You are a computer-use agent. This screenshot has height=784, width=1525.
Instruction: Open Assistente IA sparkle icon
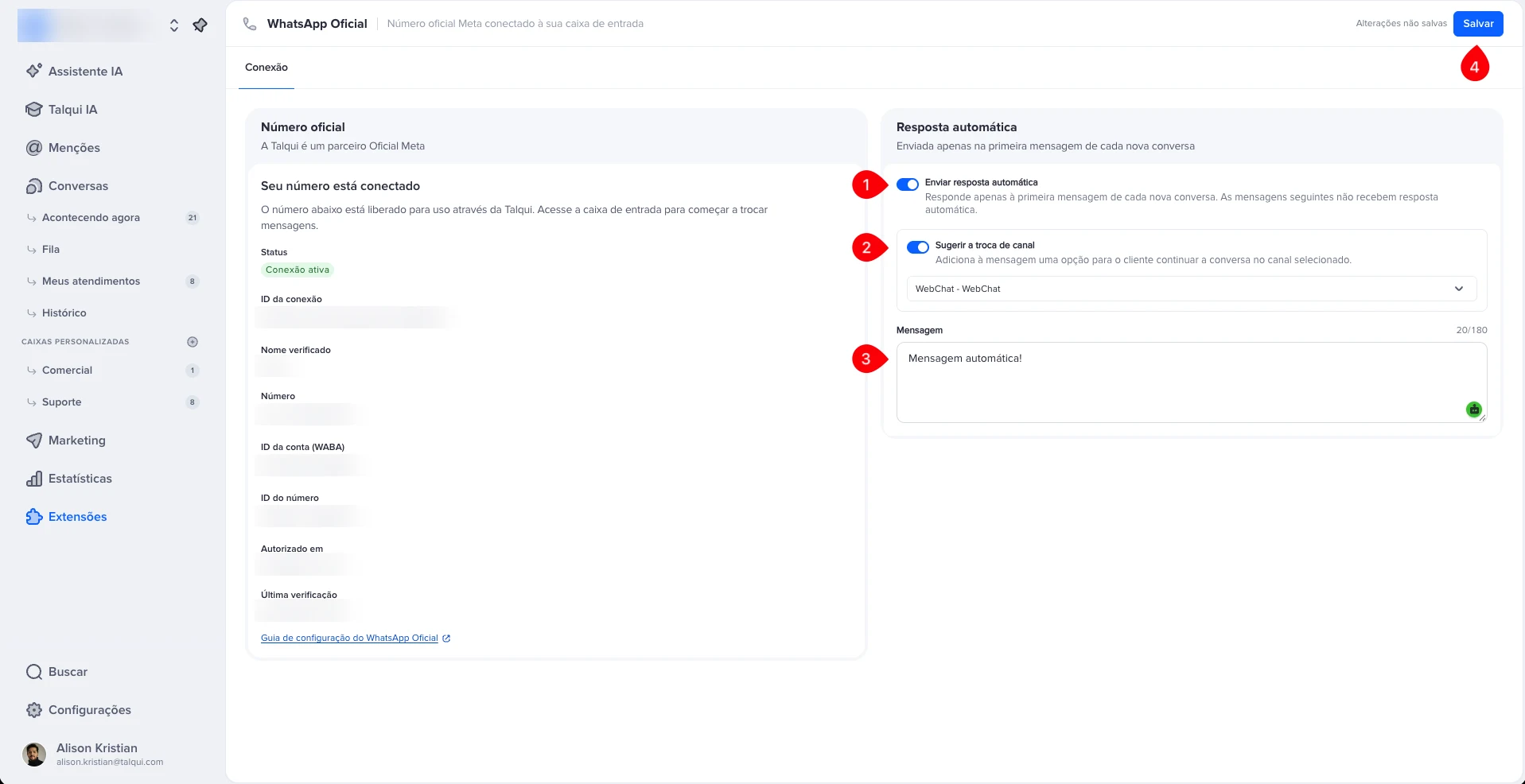click(x=33, y=71)
